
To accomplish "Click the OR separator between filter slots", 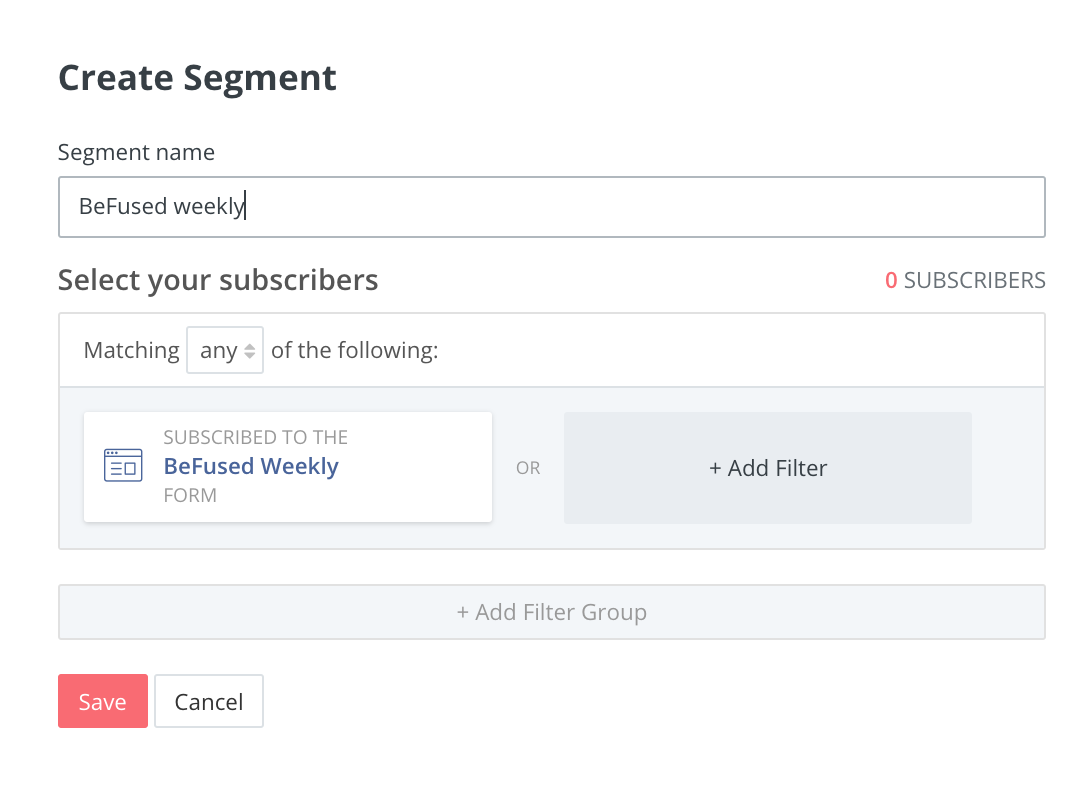I will pyautogui.click(x=528, y=467).
